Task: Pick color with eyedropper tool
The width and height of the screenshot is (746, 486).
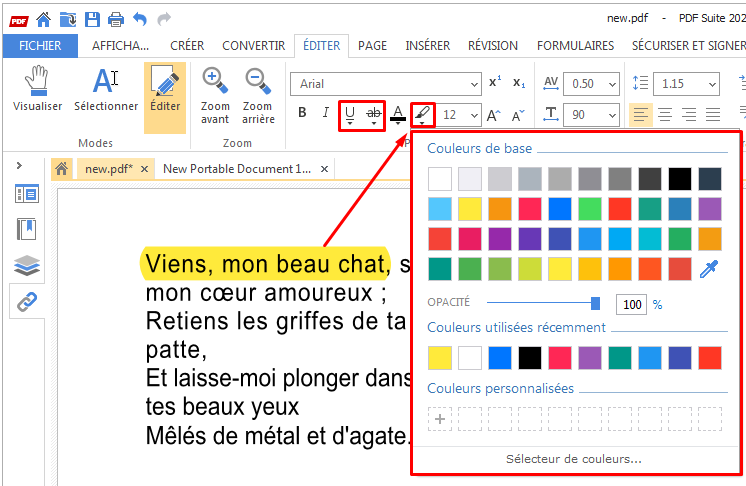Action: click(709, 269)
